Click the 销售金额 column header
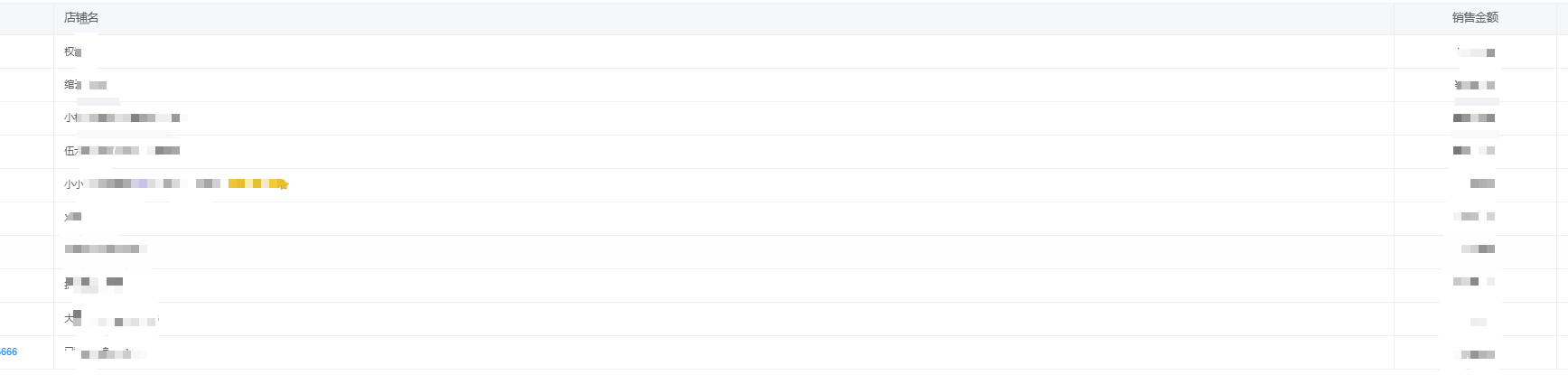 tap(1475, 18)
